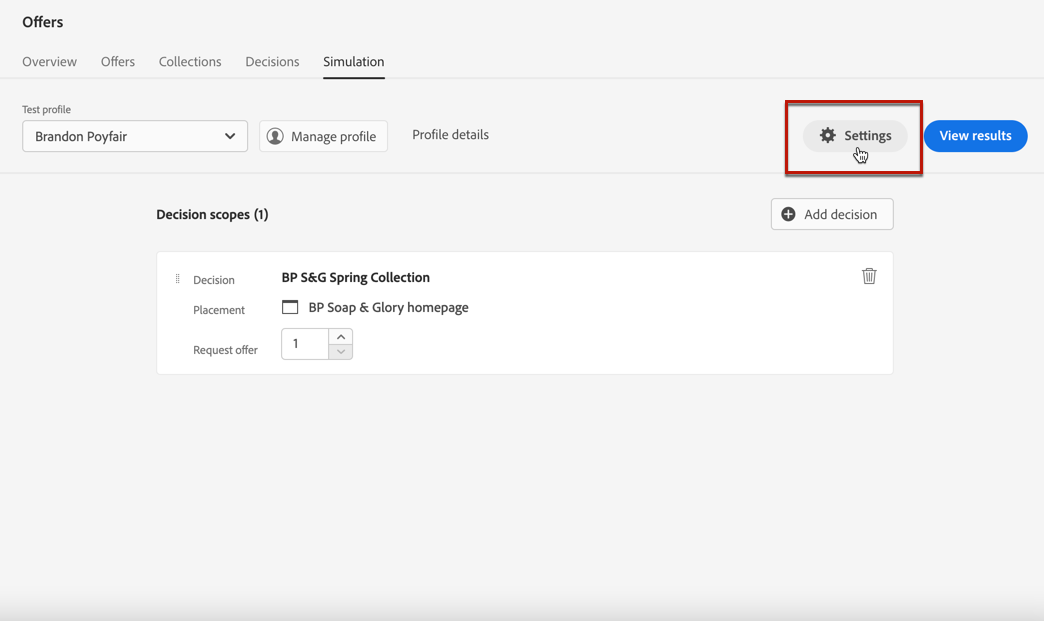Decrease the Request offer count
1044x621 pixels.
[341, 351]
